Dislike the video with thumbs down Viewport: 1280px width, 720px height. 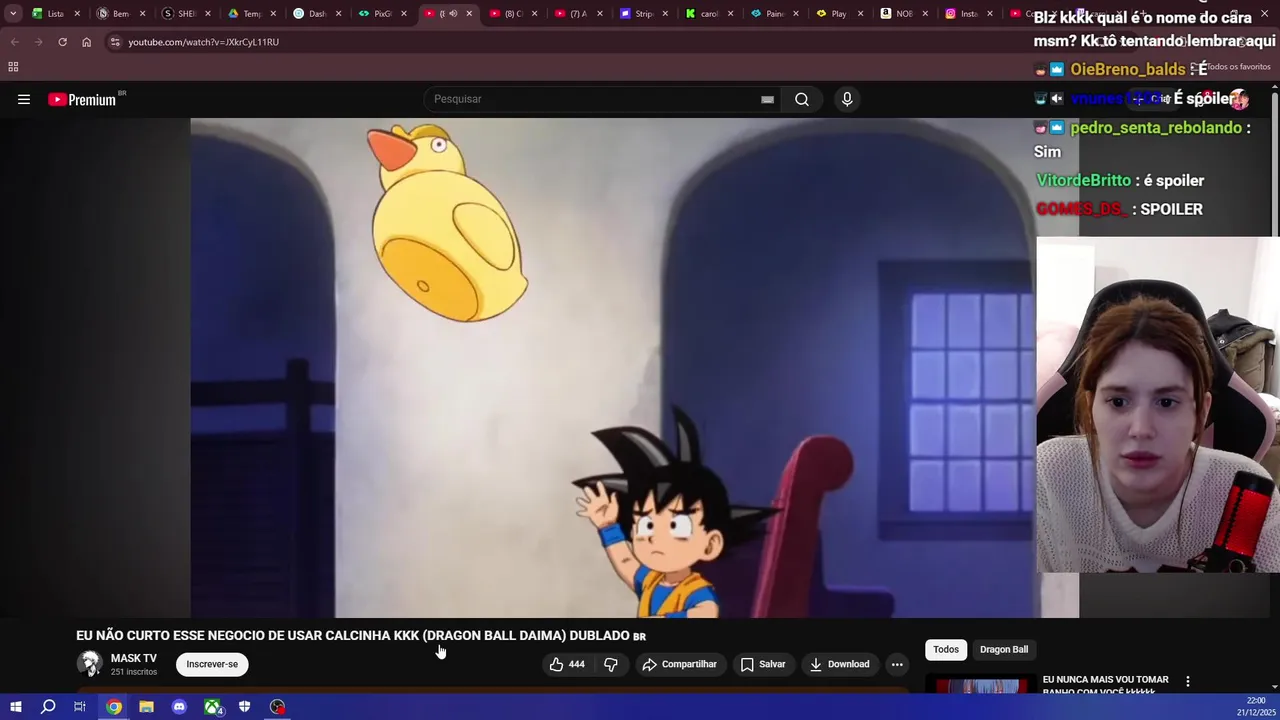(611, 664)
